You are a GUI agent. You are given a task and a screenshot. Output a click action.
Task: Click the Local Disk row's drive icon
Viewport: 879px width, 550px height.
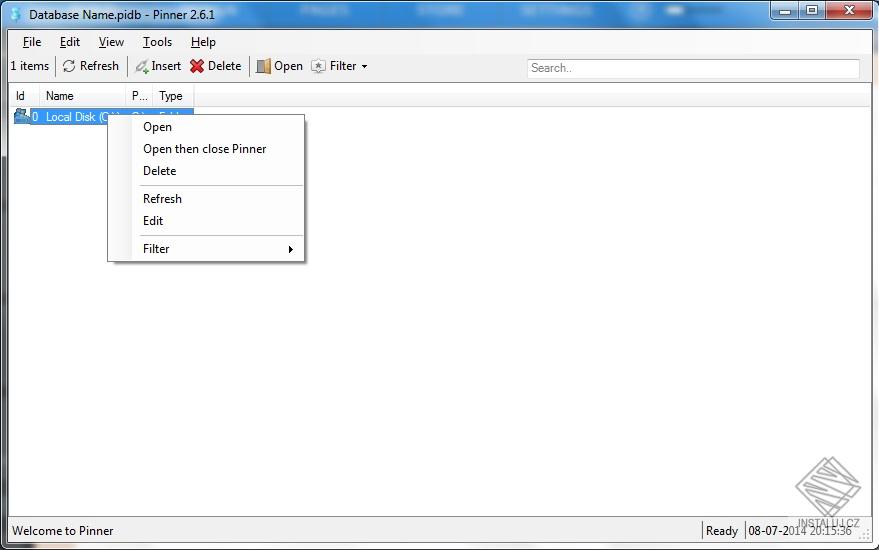(x=21, y=116)
